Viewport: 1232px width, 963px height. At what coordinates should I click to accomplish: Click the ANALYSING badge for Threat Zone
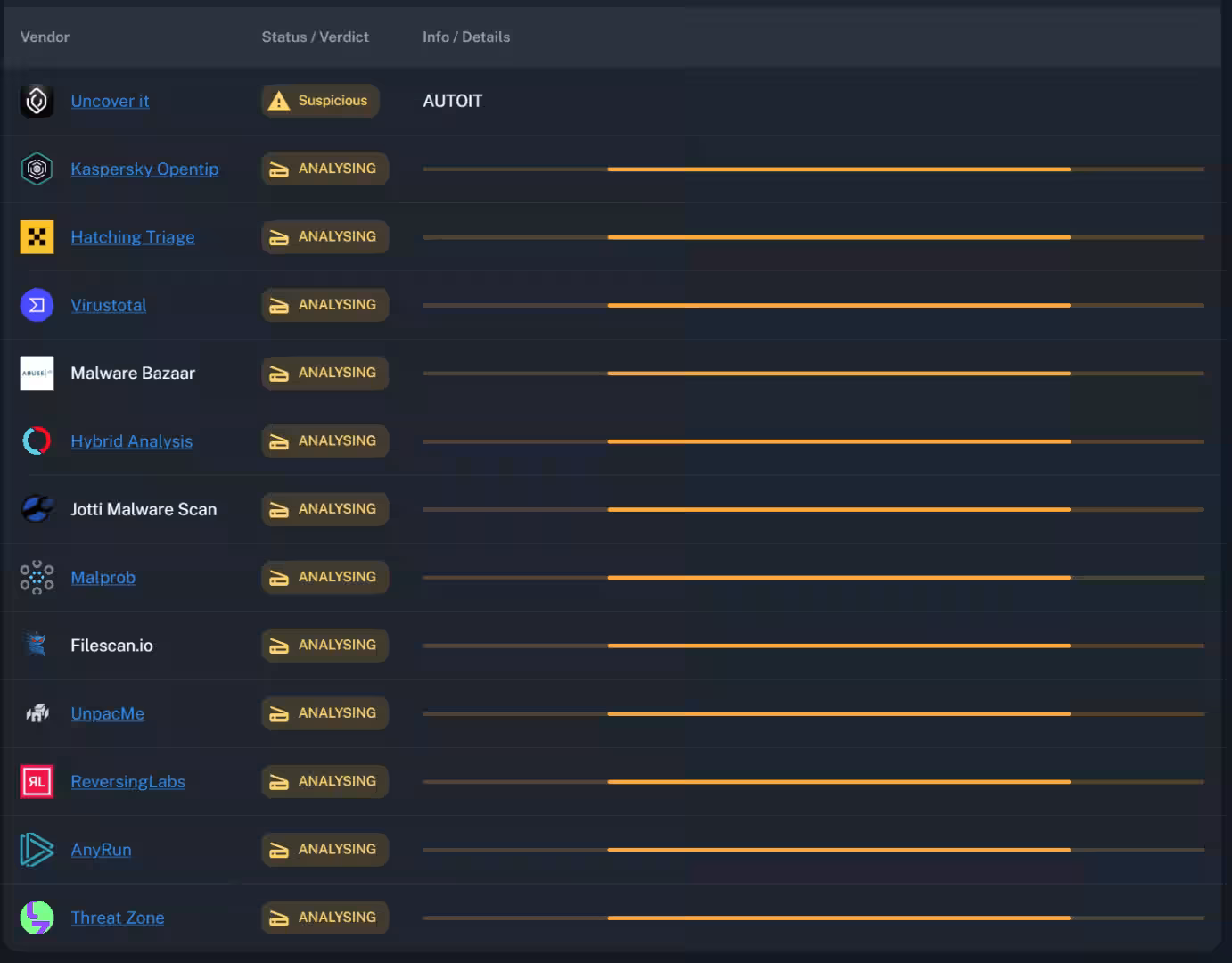click(324, 918)
